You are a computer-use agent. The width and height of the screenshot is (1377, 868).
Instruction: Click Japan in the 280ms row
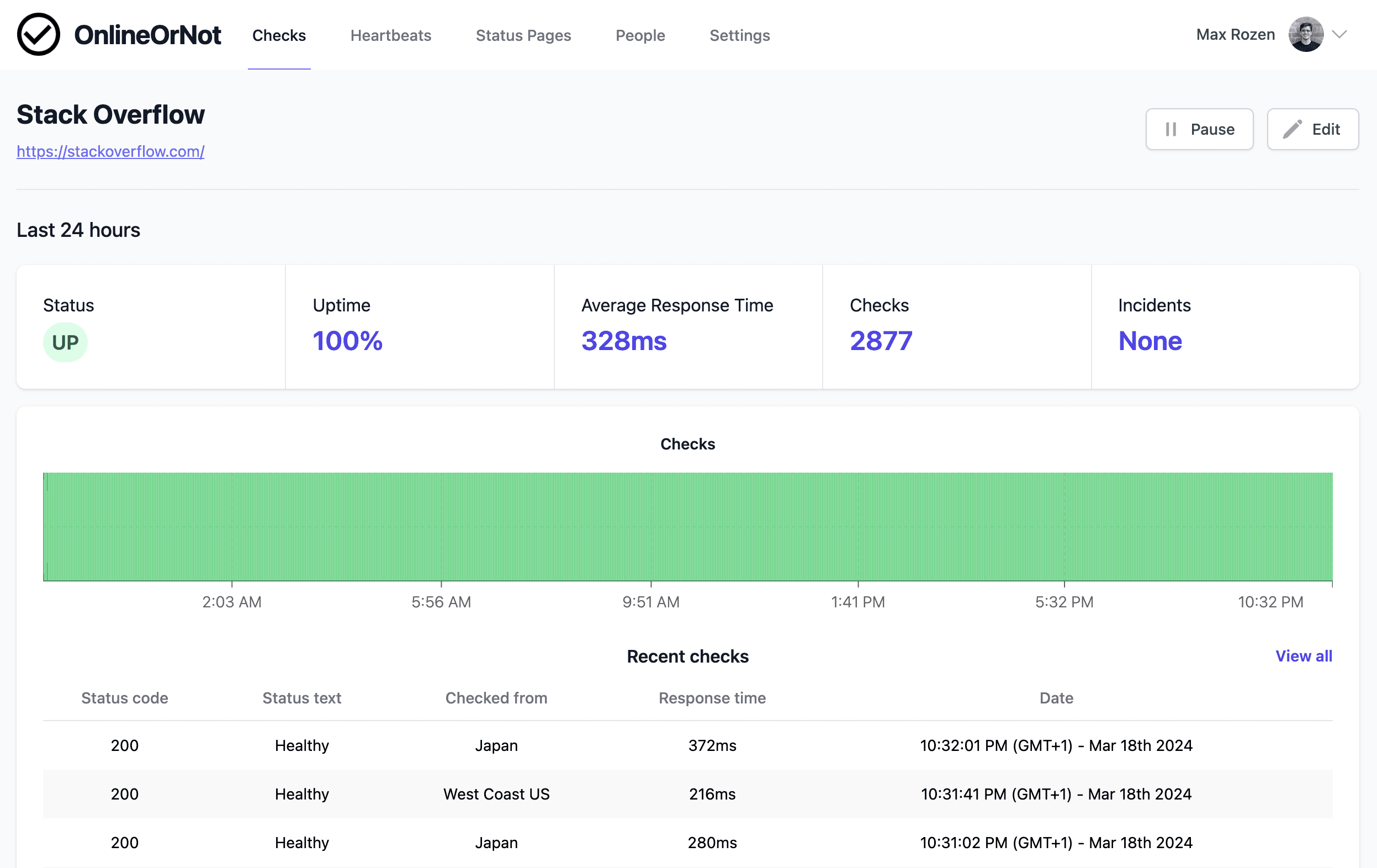click(x=496, y=842)
